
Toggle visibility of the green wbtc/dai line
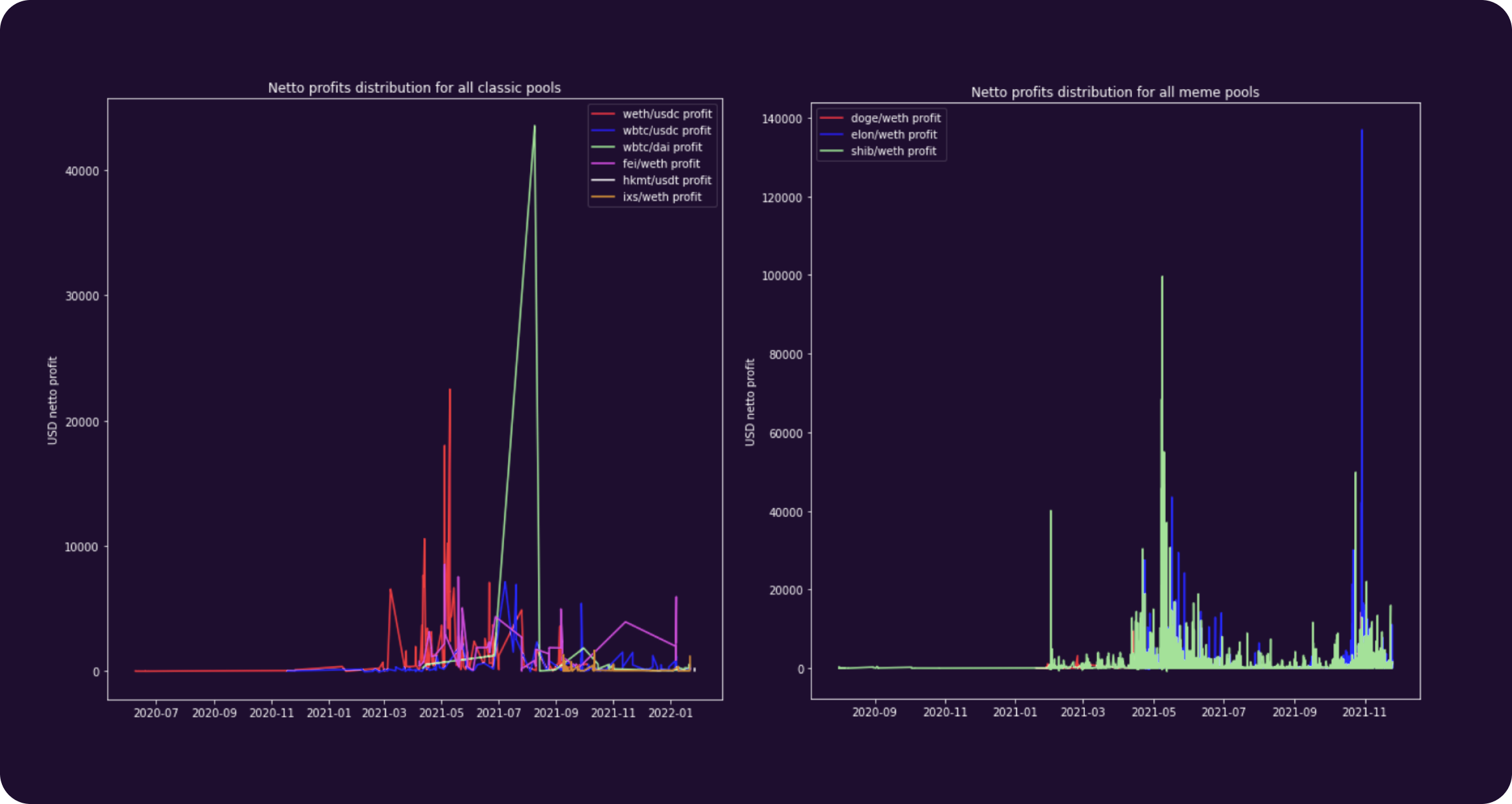click(x=535, y=126)
